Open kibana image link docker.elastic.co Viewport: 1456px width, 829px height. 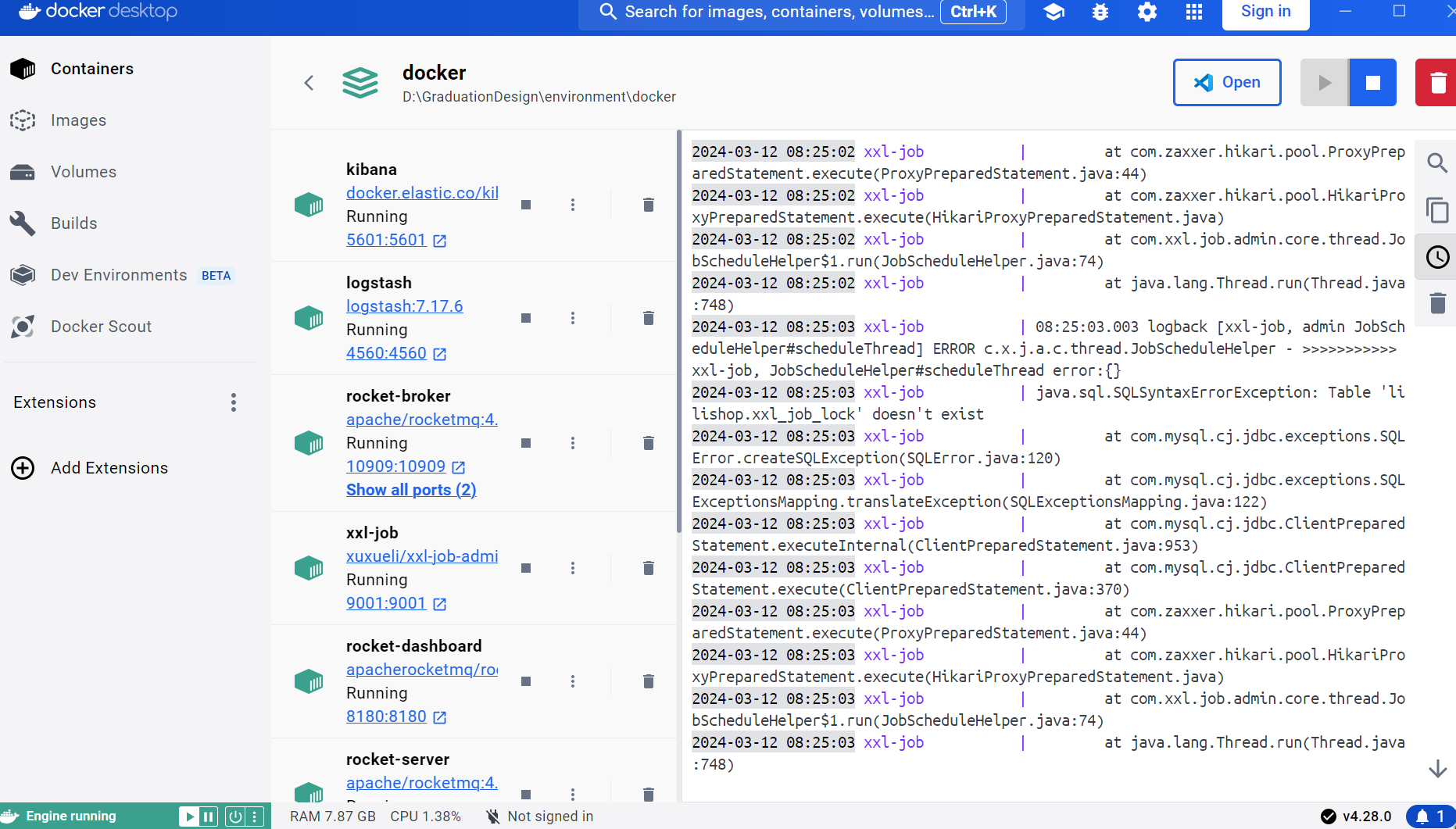pos(422,193)
